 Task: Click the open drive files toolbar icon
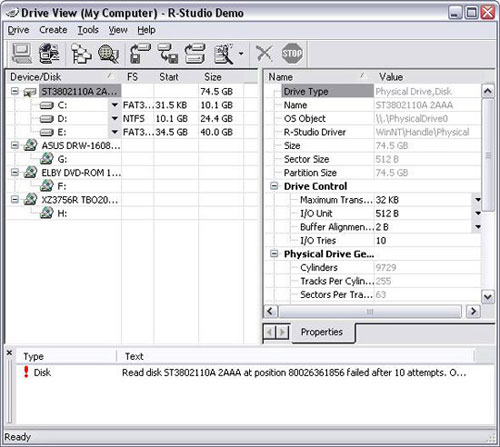pos(81,53)
